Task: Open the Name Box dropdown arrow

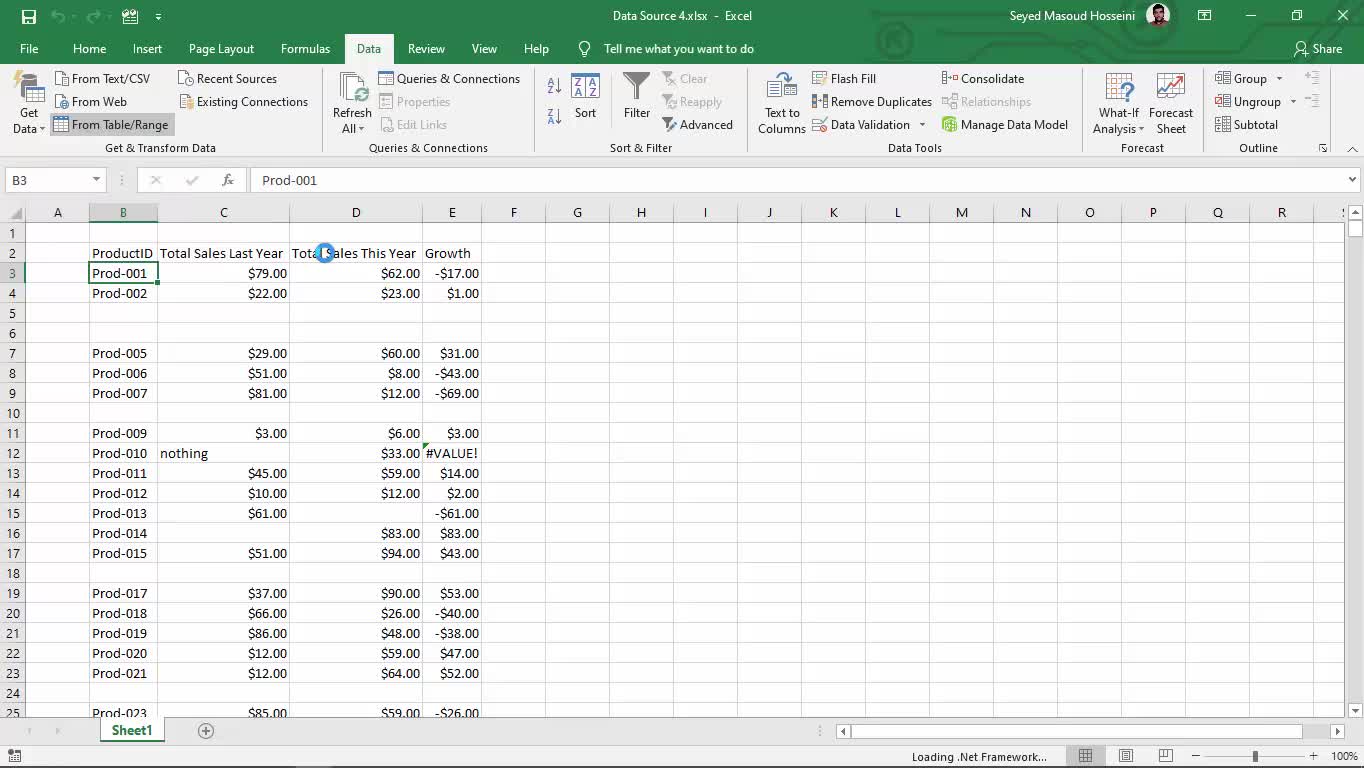Action: (x=97, y=180)
